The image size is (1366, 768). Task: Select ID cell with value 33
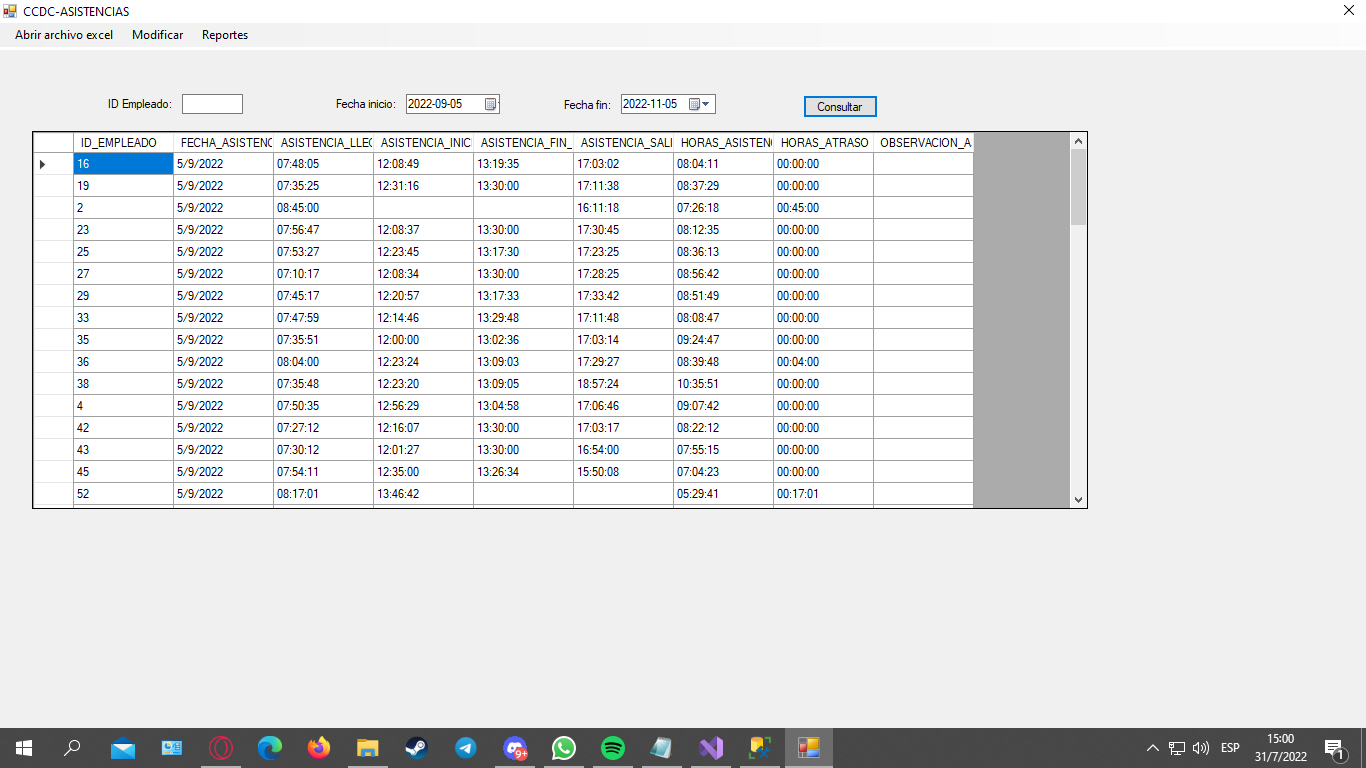(x=123, y=318)
